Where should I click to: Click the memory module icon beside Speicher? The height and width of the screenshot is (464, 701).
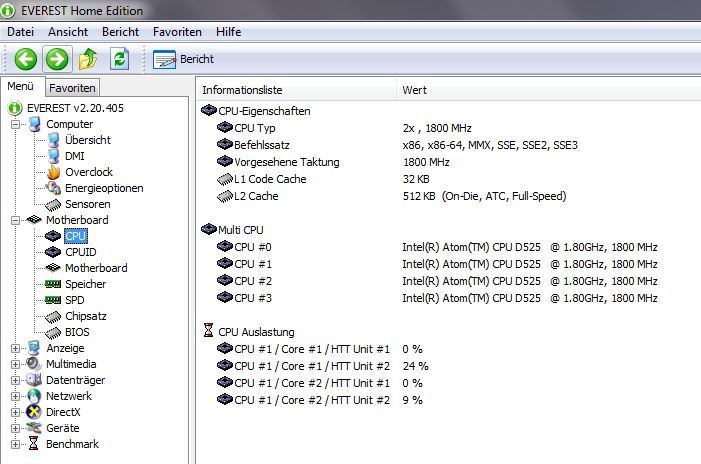click(x=53, y=284)
